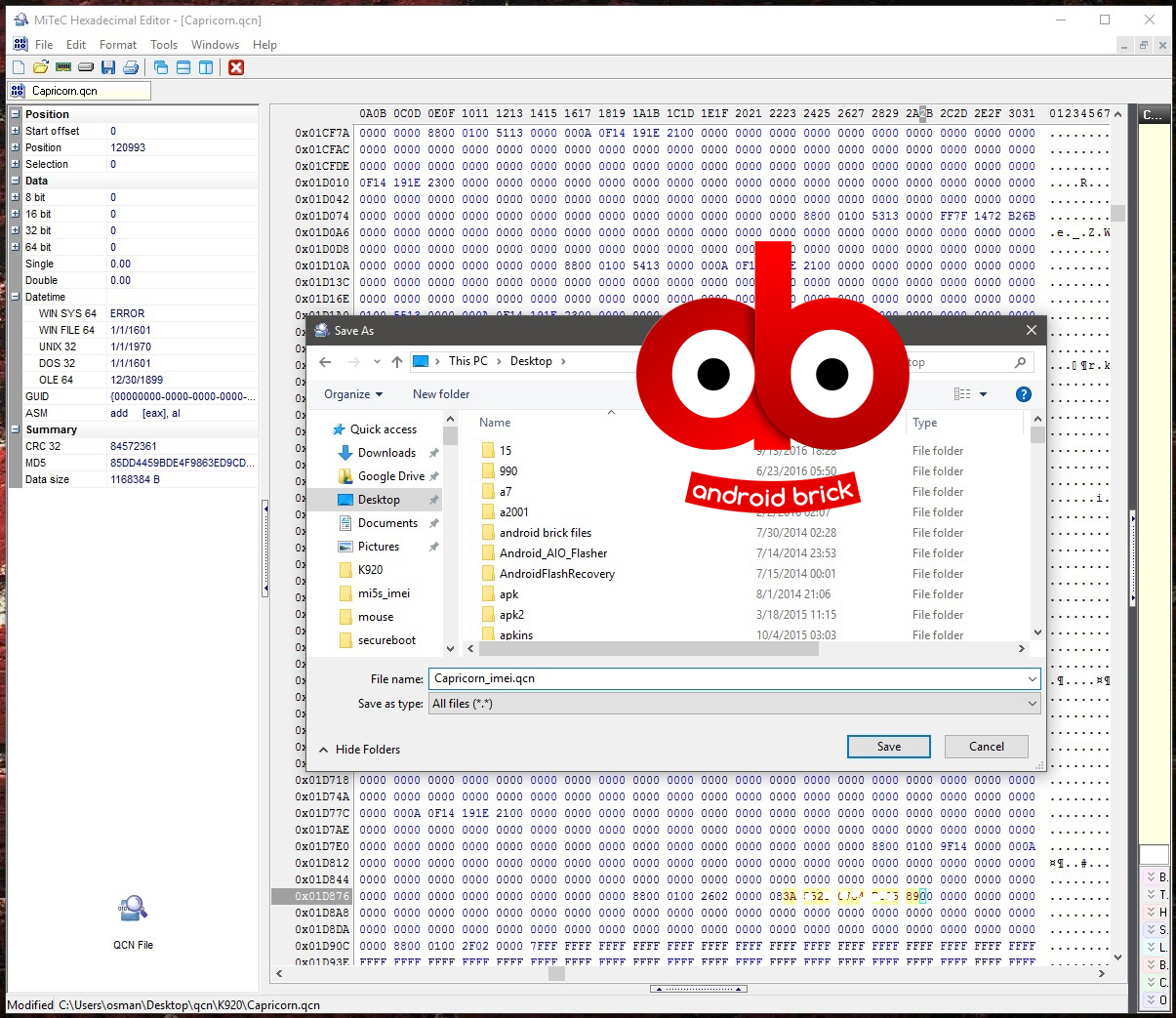This screenshot has height=1018, width=1176.
Task: Cascade windows using the toolbar icon
Action: pos(161,67)
